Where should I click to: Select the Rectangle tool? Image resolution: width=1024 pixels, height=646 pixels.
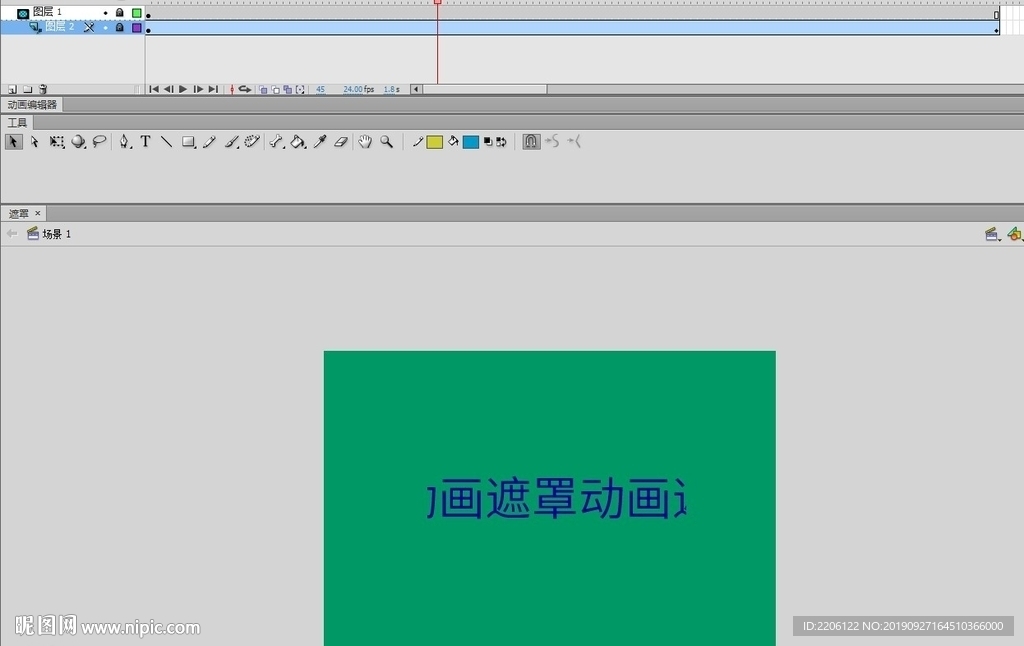(x=188, y=141)
